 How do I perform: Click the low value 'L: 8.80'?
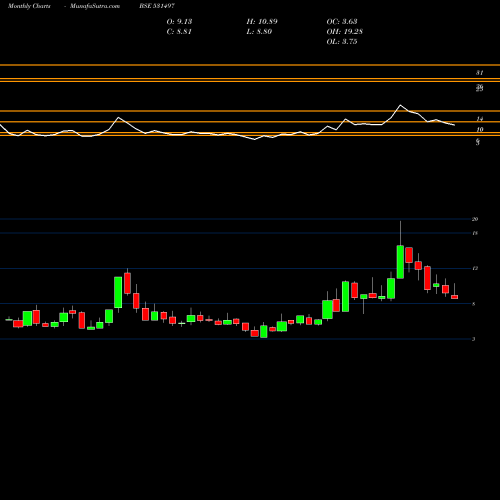pos(259,32)
